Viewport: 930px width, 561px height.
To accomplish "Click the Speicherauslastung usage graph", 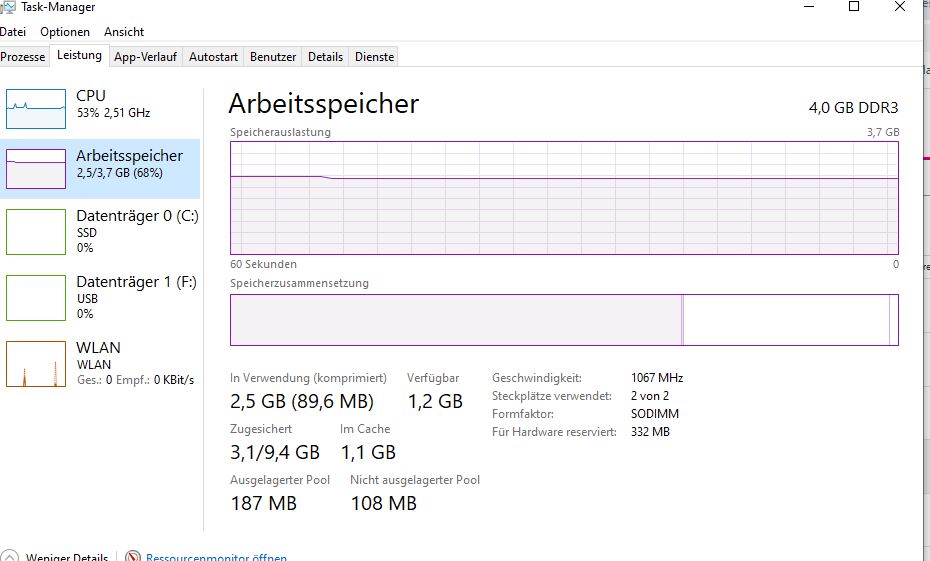I will pos(564,198).
